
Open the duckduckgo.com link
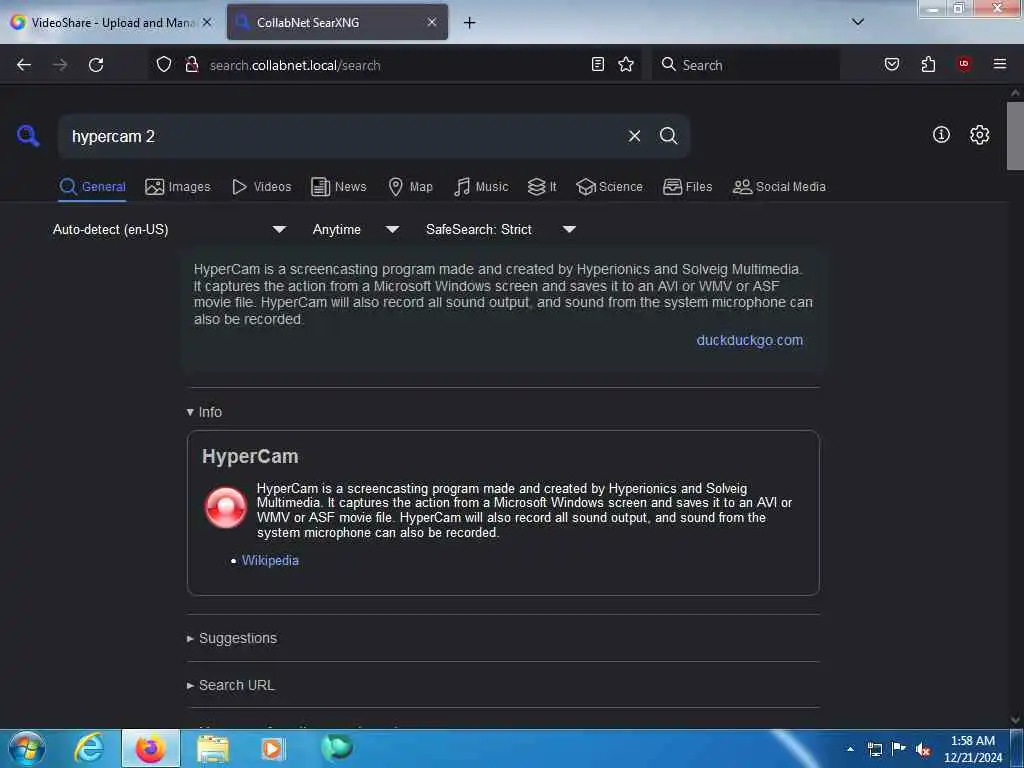(750, 340)
